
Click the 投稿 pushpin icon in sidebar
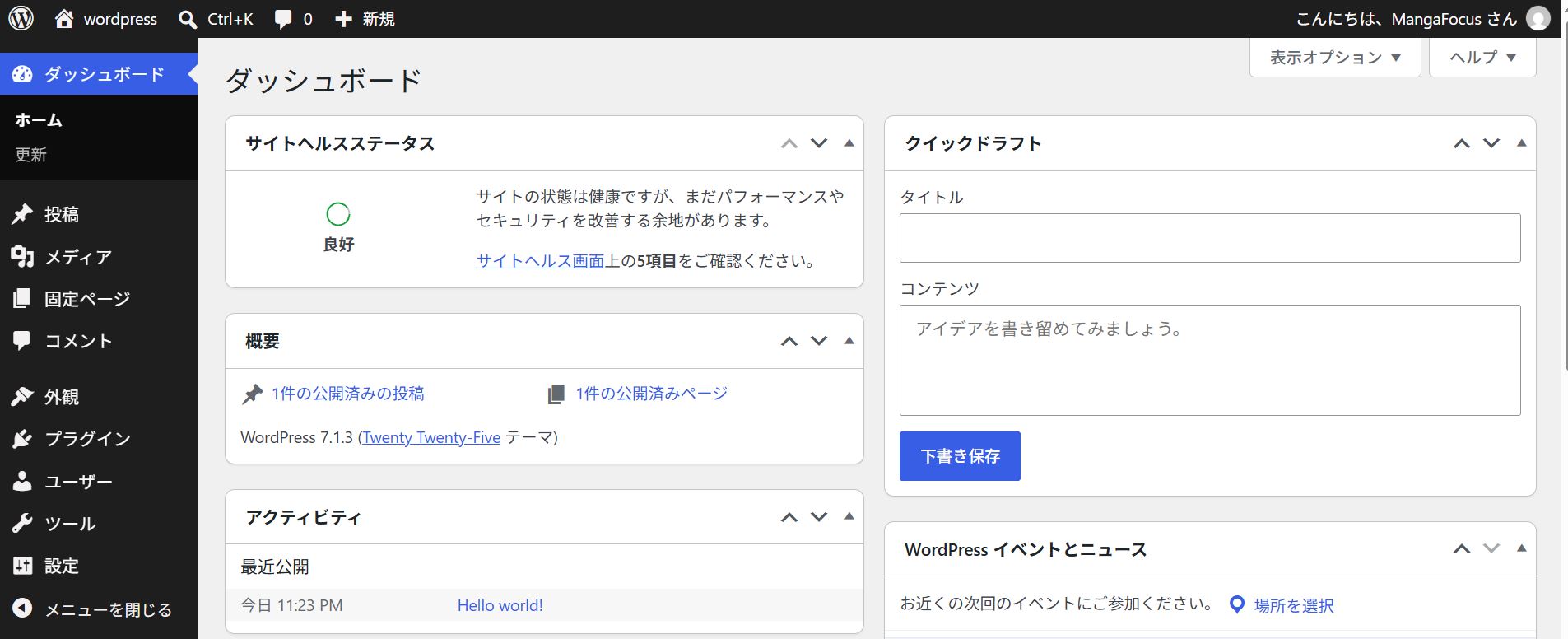click(22, 214)
